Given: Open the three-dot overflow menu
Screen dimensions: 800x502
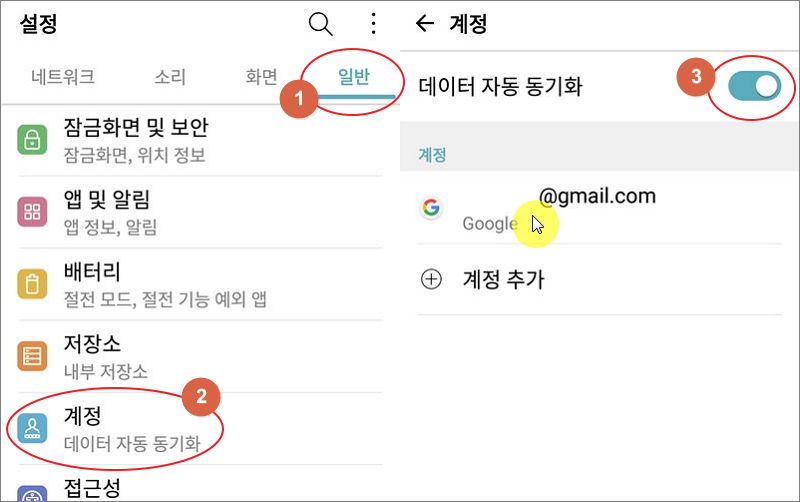Looking at the screenshot, I should tap(374, 23).
